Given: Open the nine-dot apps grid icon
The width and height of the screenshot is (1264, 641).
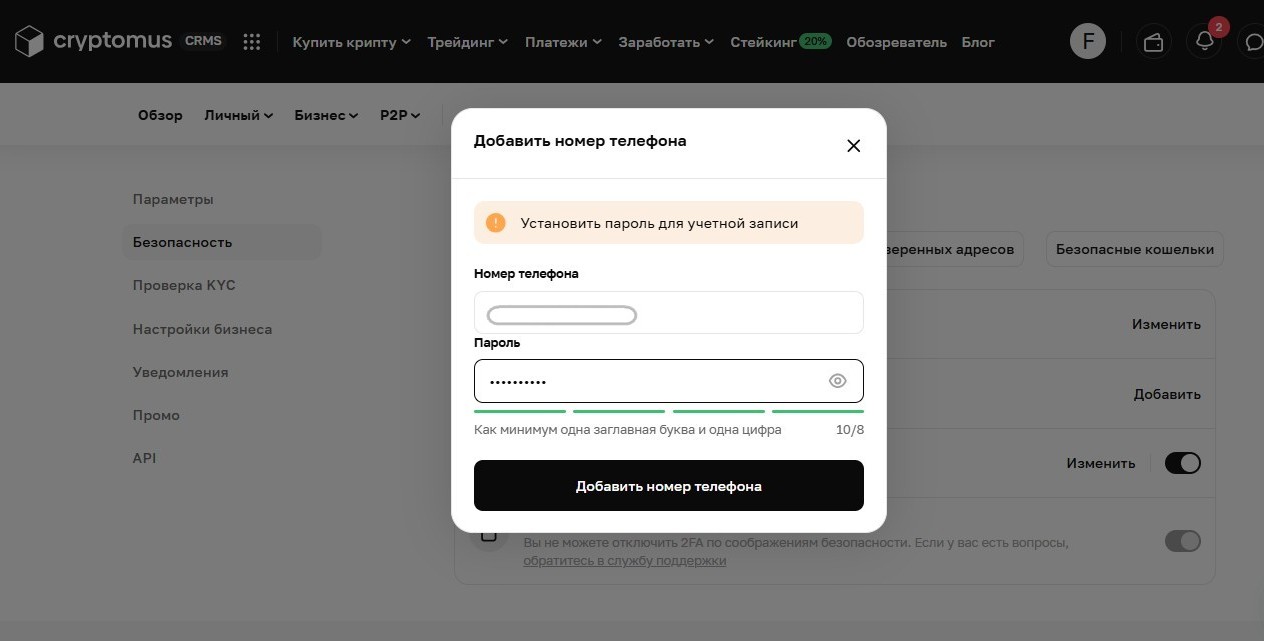Looking at the screenshot, I should point(252,42).
